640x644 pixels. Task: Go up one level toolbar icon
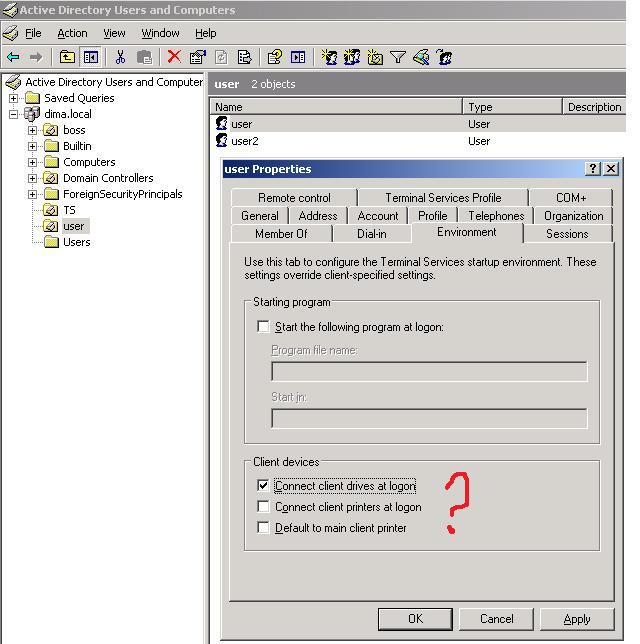[x=67, y=57]
